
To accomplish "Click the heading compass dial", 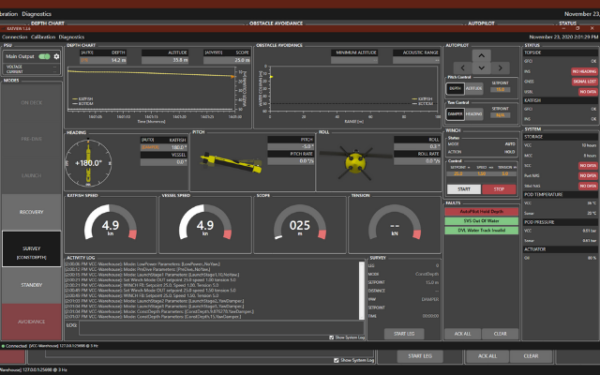I will point(88,163).
